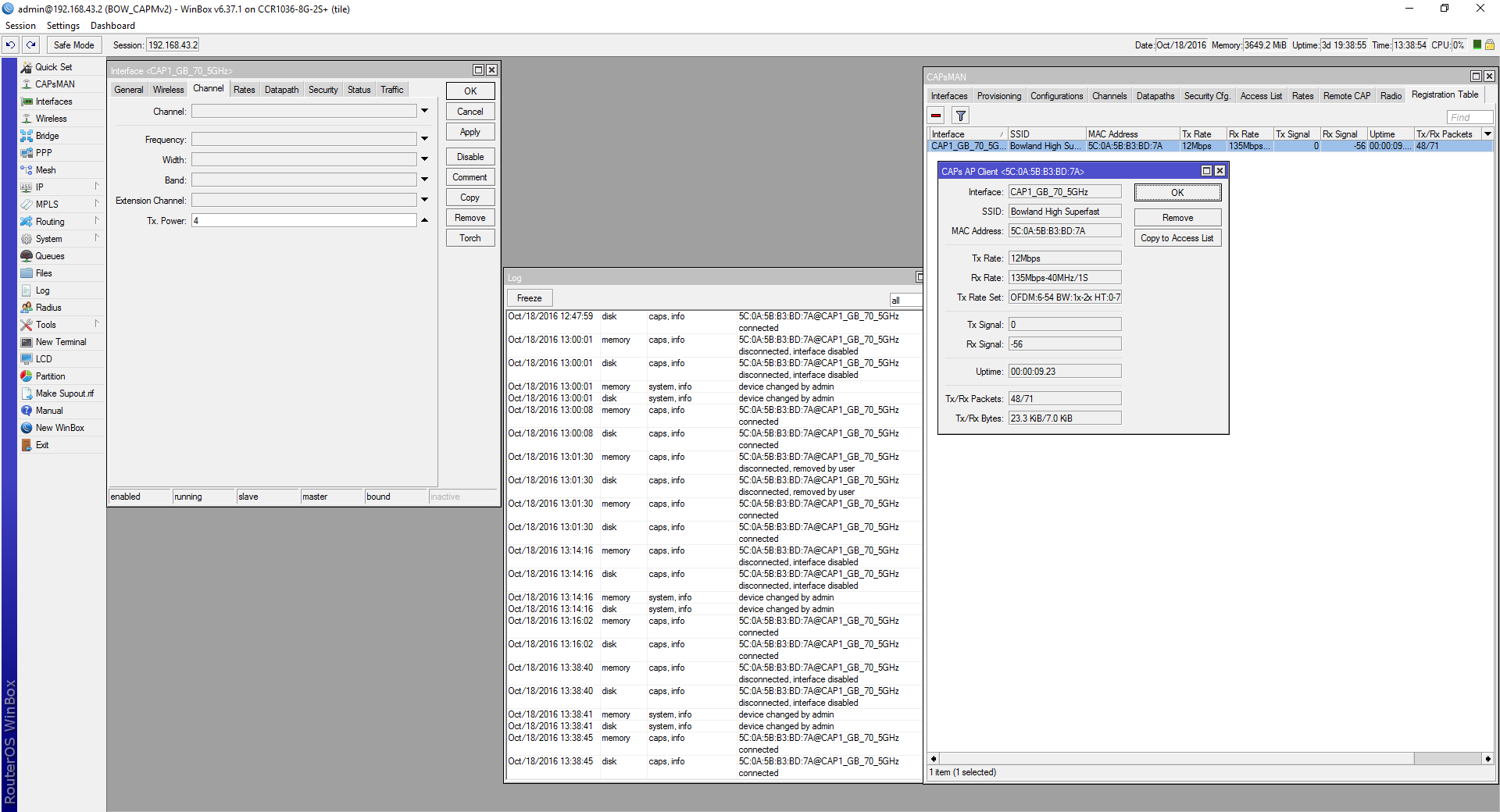Open New Terminal from sidebar
The image size is (1500, 812).
coord(61,342)
